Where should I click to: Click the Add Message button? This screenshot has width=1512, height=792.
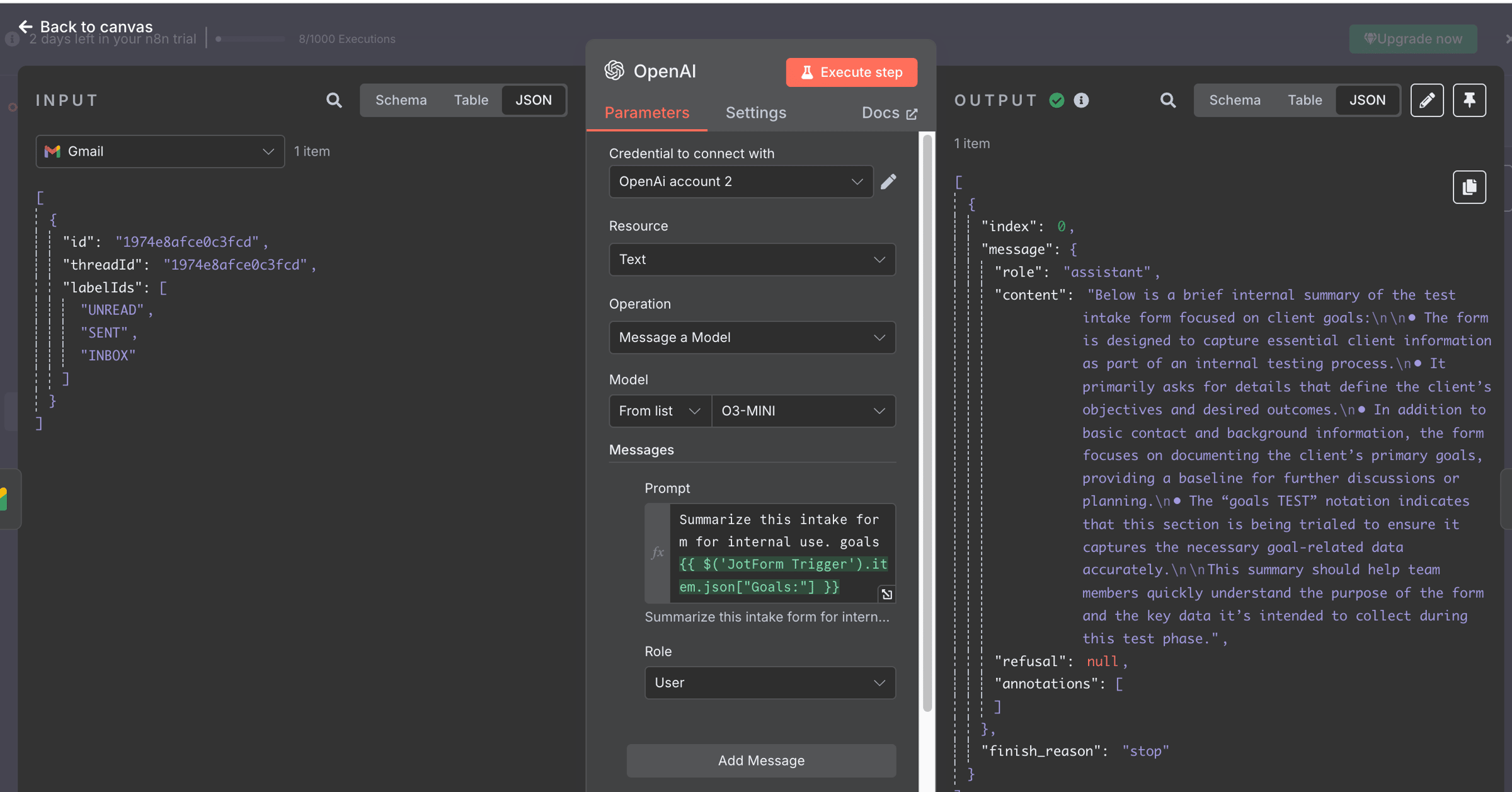click(761, 760)
